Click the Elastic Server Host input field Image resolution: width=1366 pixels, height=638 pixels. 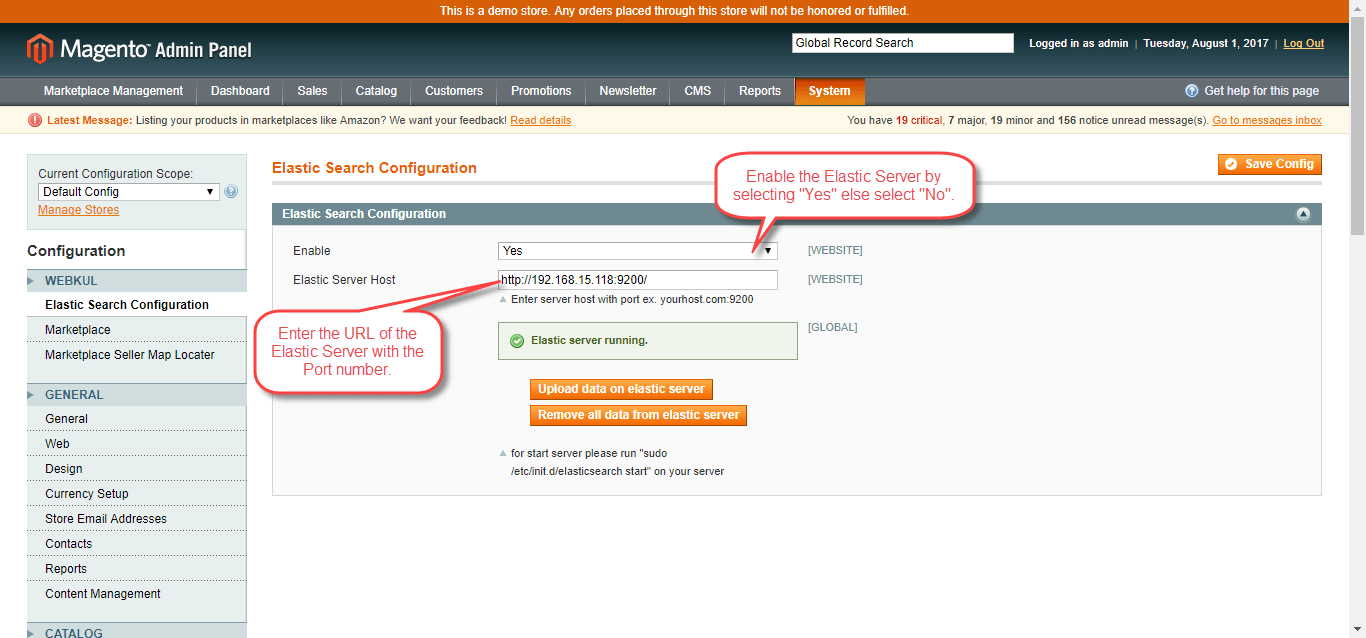pyautogui.click(x=638, y=280)
